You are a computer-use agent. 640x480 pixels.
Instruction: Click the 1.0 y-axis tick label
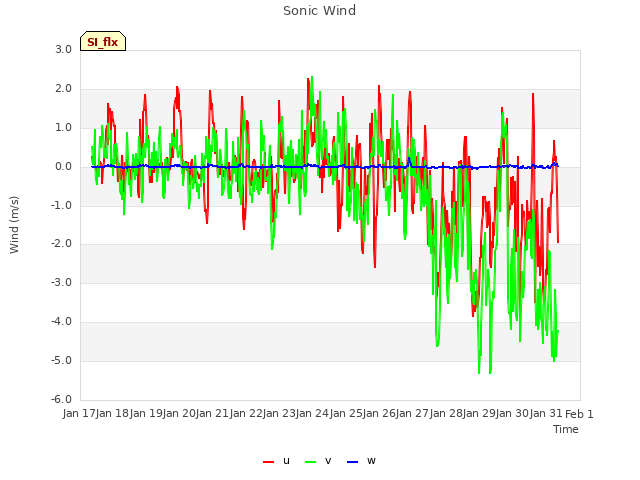64,128
